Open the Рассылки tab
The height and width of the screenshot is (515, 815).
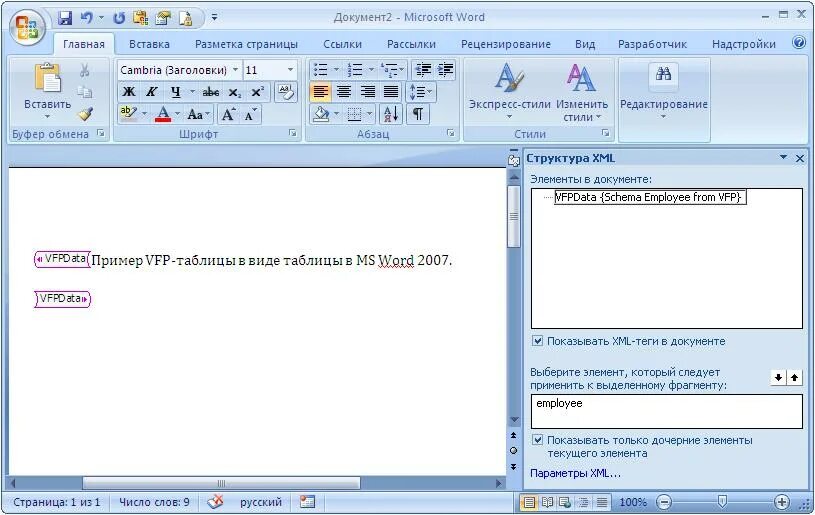[411, 44]
